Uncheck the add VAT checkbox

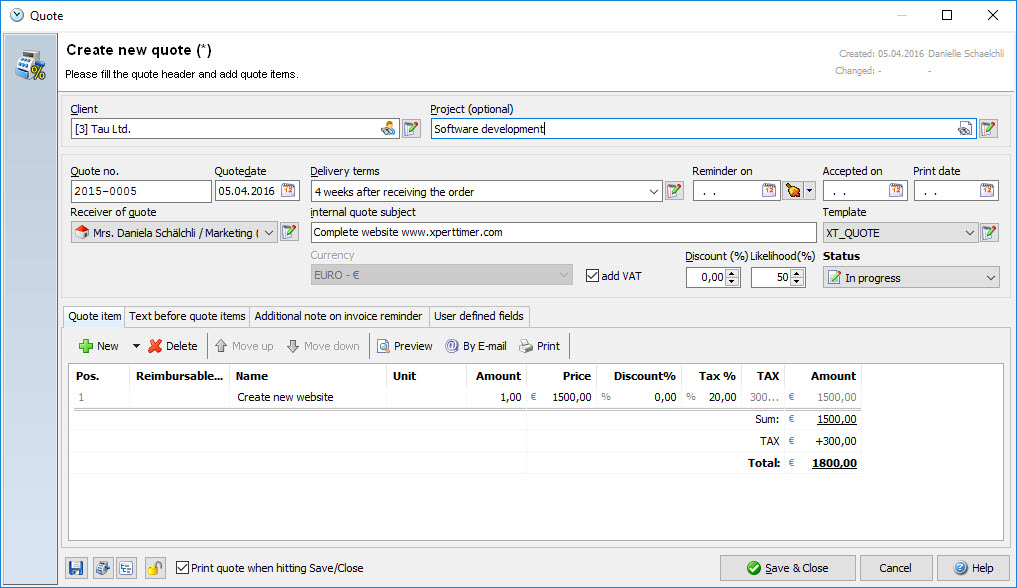[x=593, y=276]
